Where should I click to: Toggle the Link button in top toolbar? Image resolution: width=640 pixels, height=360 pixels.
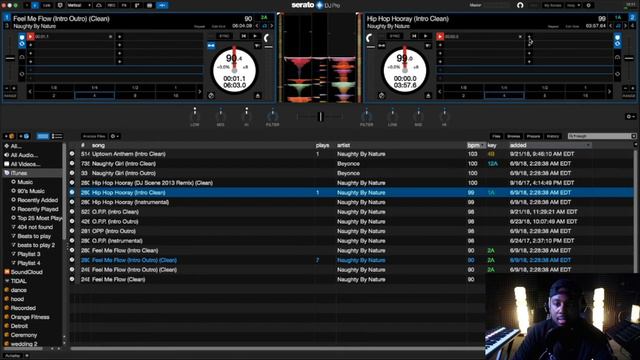tap(47, 5)
